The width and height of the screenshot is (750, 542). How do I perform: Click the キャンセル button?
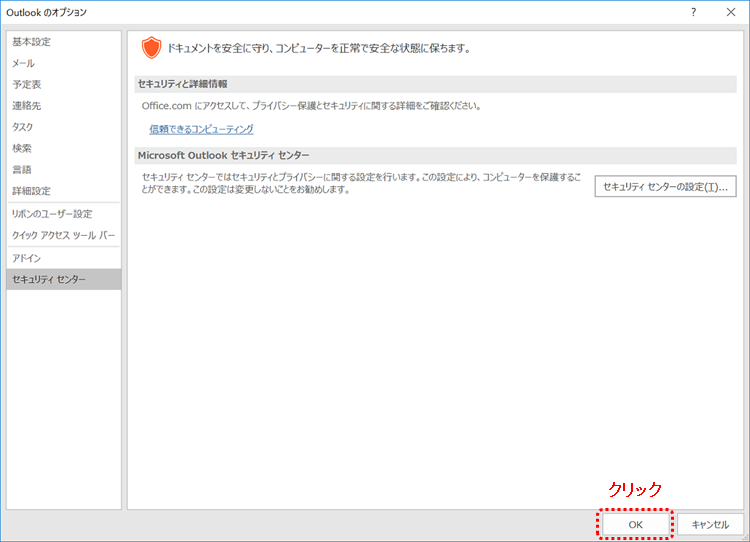click(710, 525)
